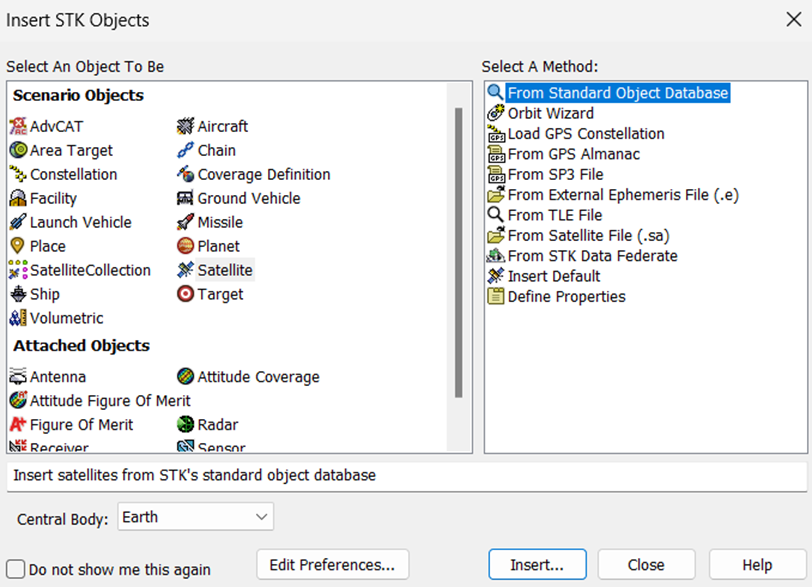Viewport: 812px width, 587px height.
Task: Select Load GPS Constellation text
Action: coord(586,134)
